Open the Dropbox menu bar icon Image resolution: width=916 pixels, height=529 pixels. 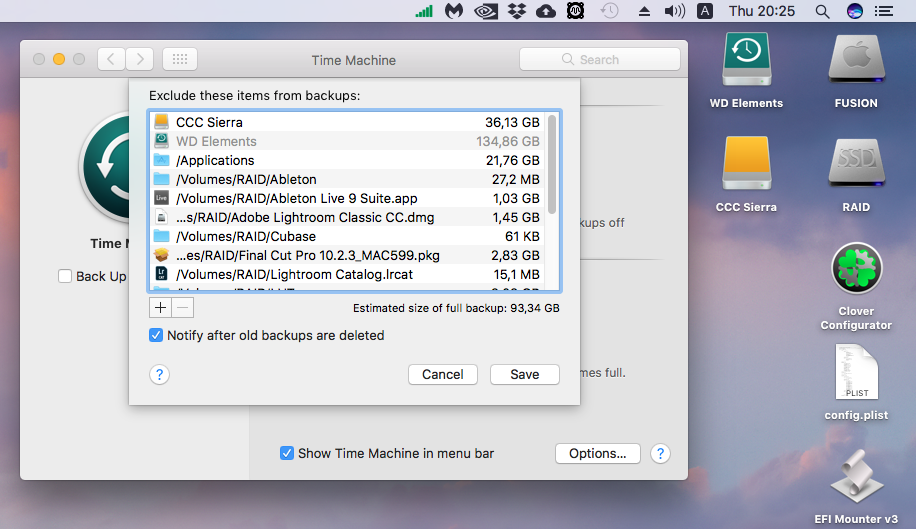(x=516, y=11)
